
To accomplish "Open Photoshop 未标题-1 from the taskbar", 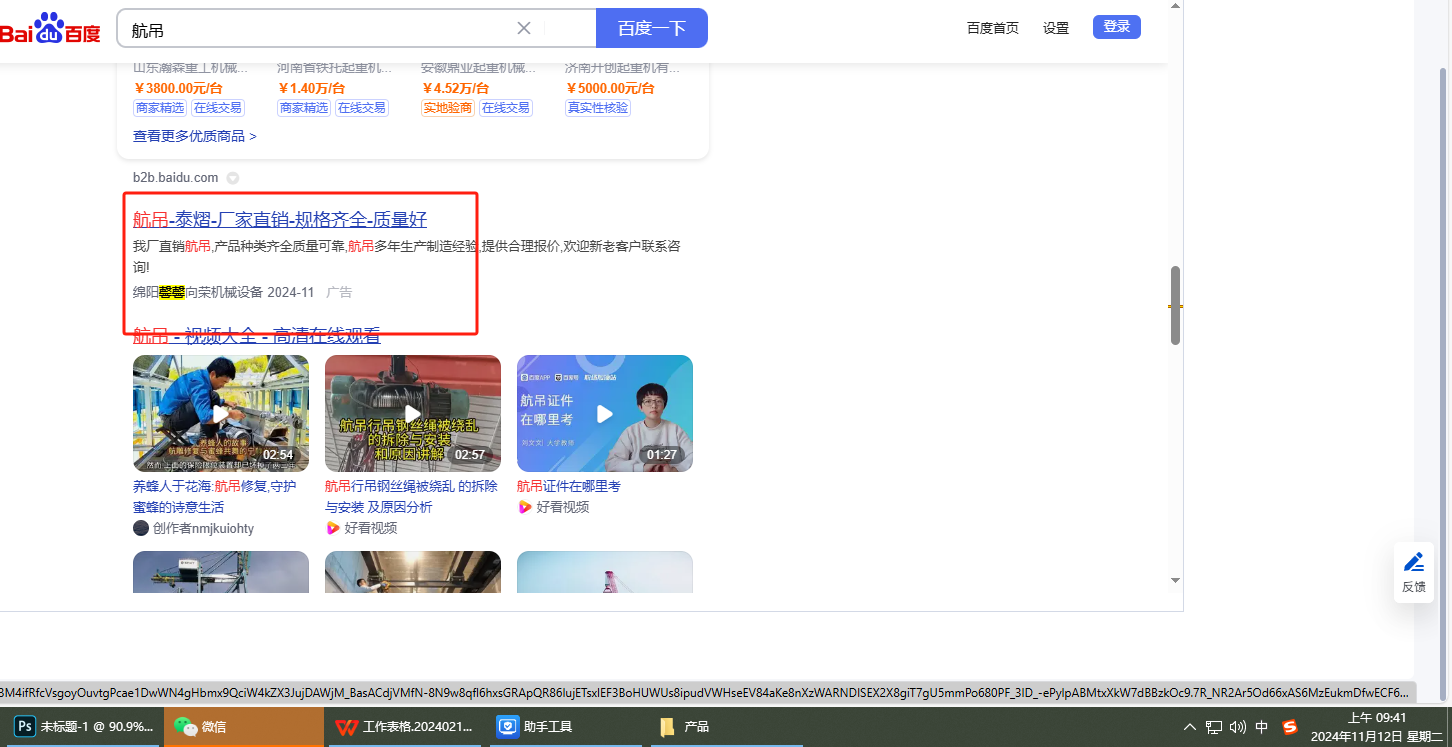I will [x=83, y=727].
